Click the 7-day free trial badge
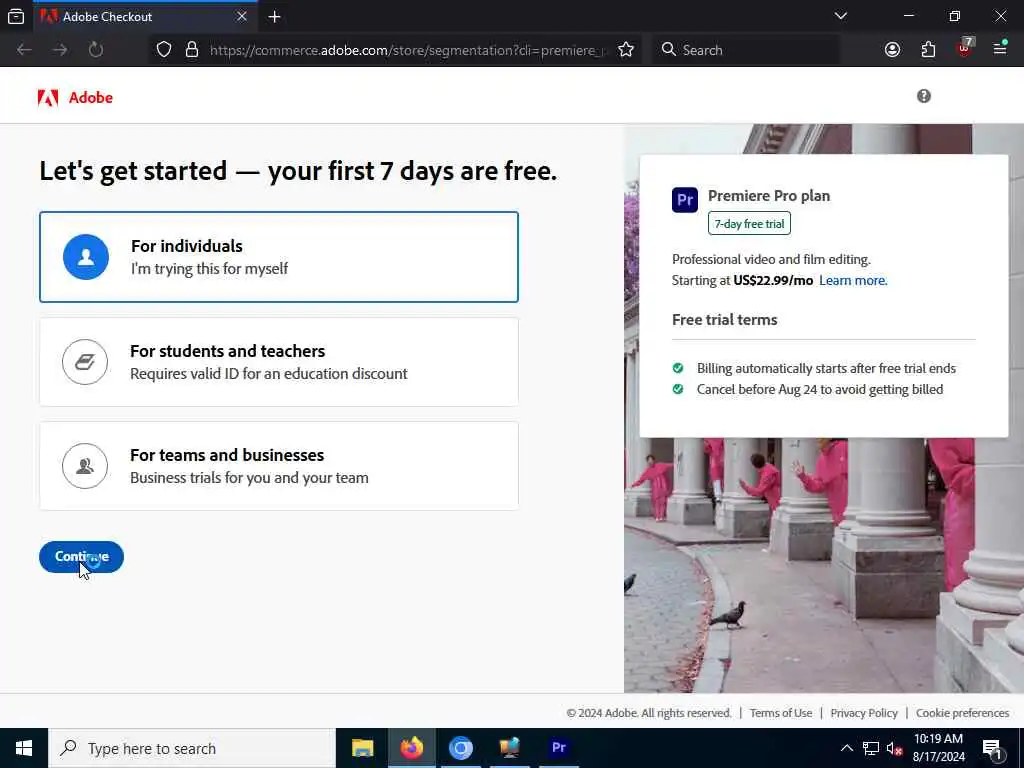The width and height of the screenshot is (1024, 768). coord(749,223)
